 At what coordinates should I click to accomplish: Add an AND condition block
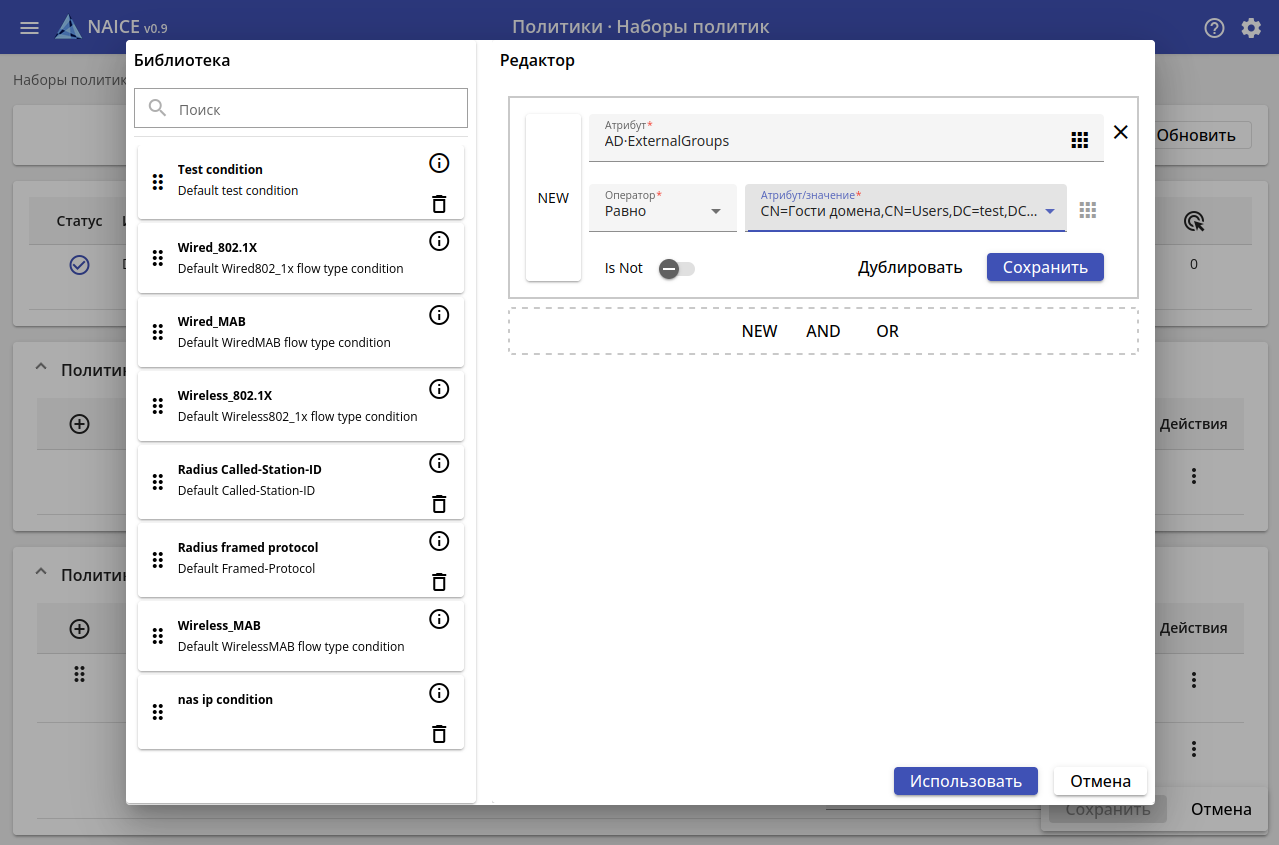pyautogui.click(x=823, y=331)
